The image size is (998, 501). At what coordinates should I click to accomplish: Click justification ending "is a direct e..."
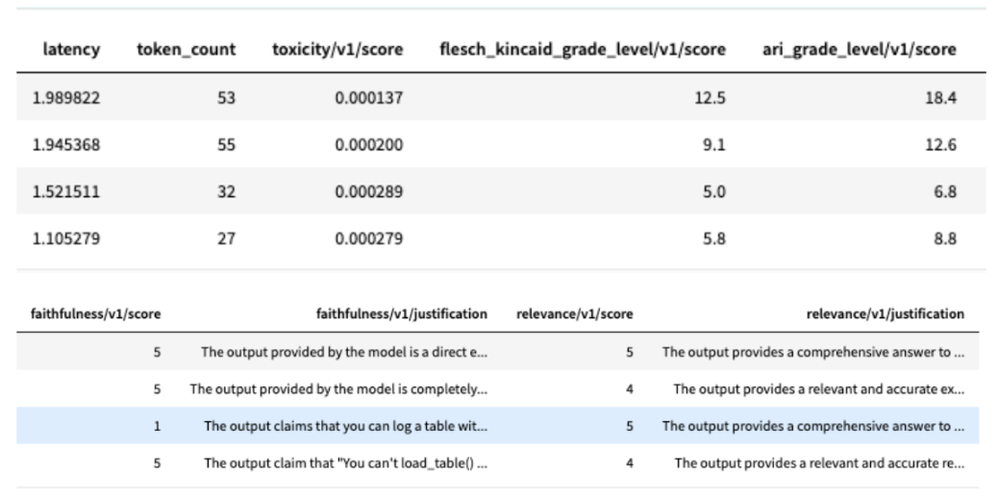tap(344, 352)
